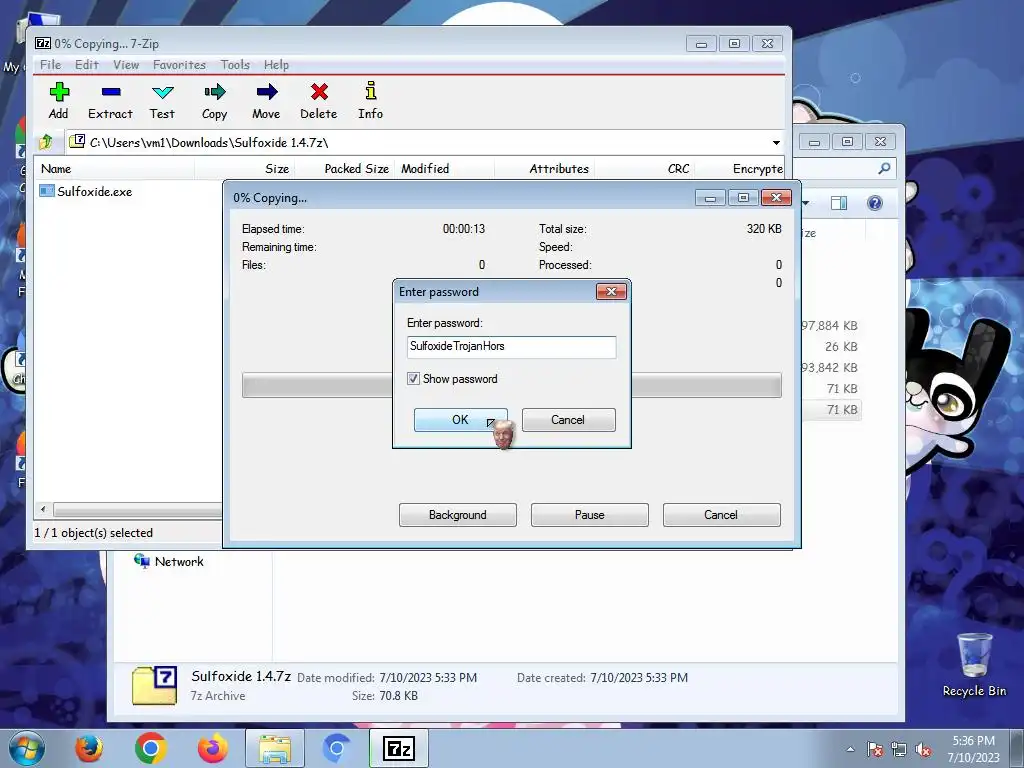Cancel the Enter password dialog

tap(568, 420)
